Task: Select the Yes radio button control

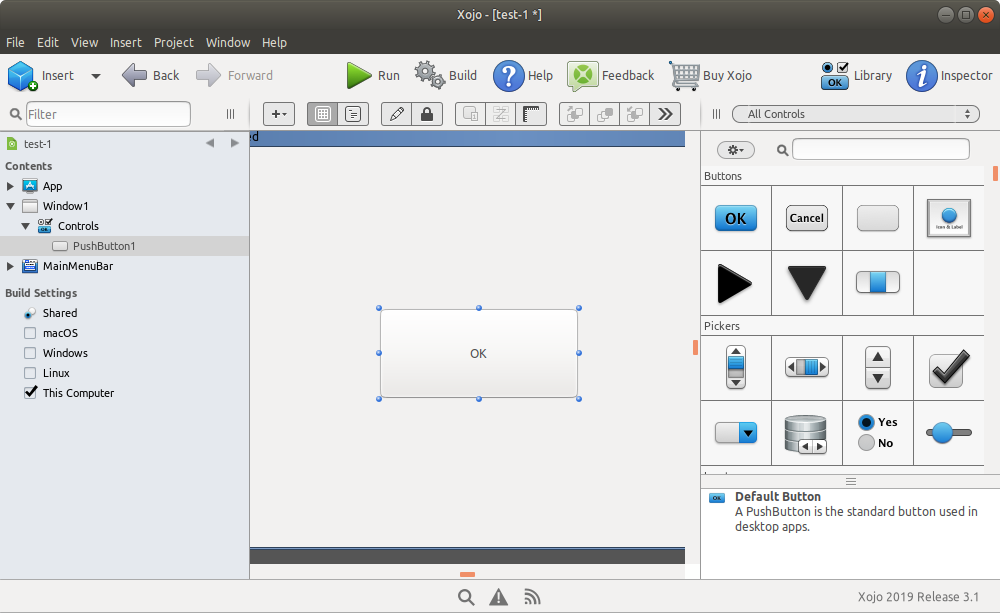Action: tap(878, 422)
